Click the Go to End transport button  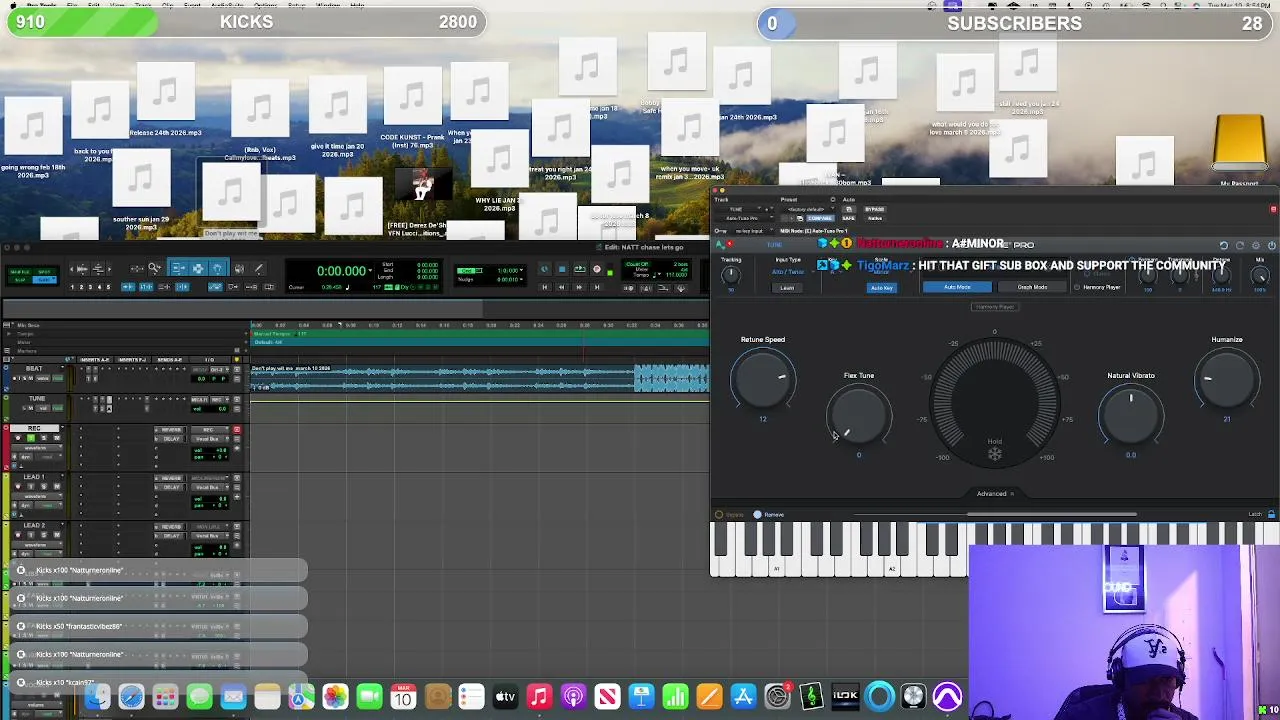pyautogui.click(x=597, y=287)
